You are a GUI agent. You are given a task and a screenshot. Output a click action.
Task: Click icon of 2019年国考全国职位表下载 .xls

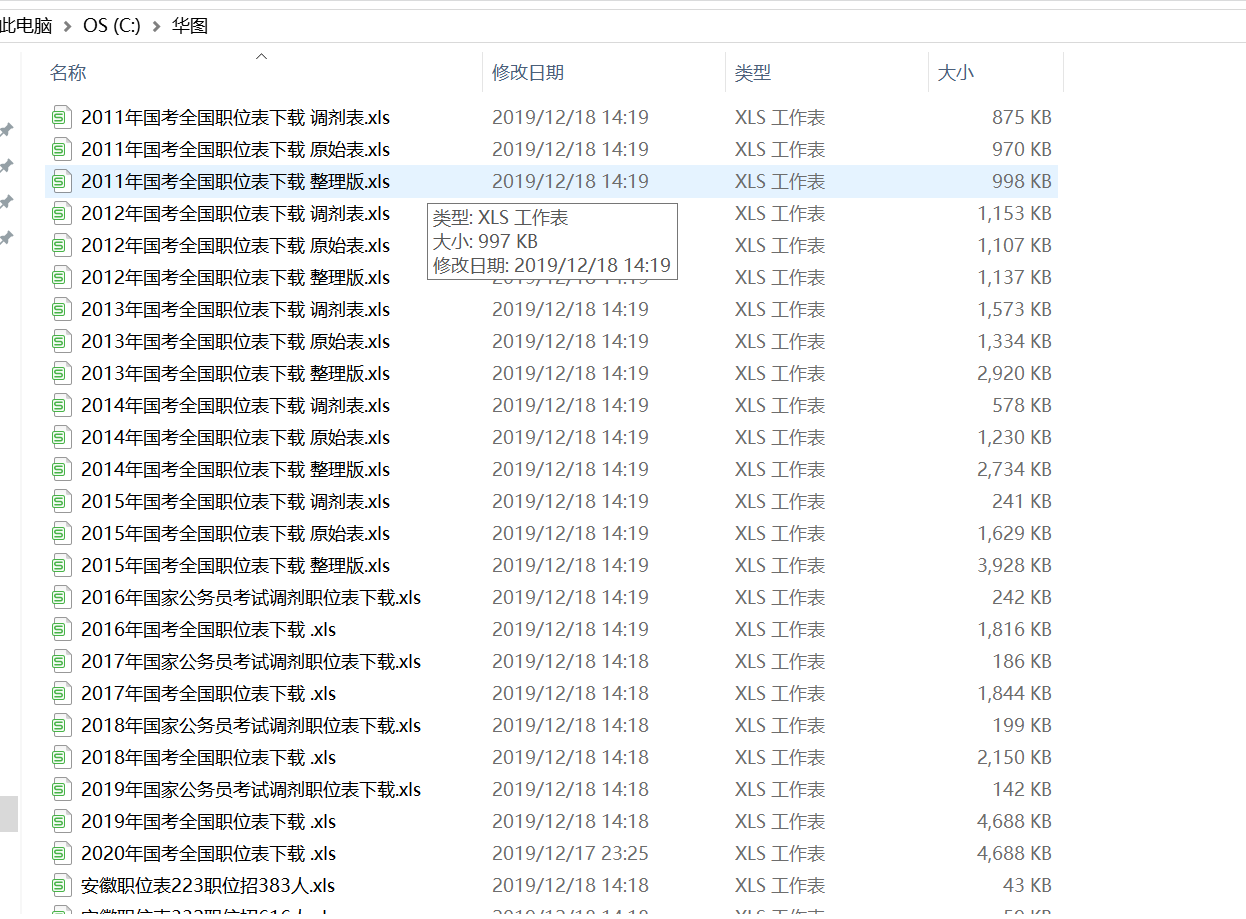pyautogui.click(x=62, y=821)
